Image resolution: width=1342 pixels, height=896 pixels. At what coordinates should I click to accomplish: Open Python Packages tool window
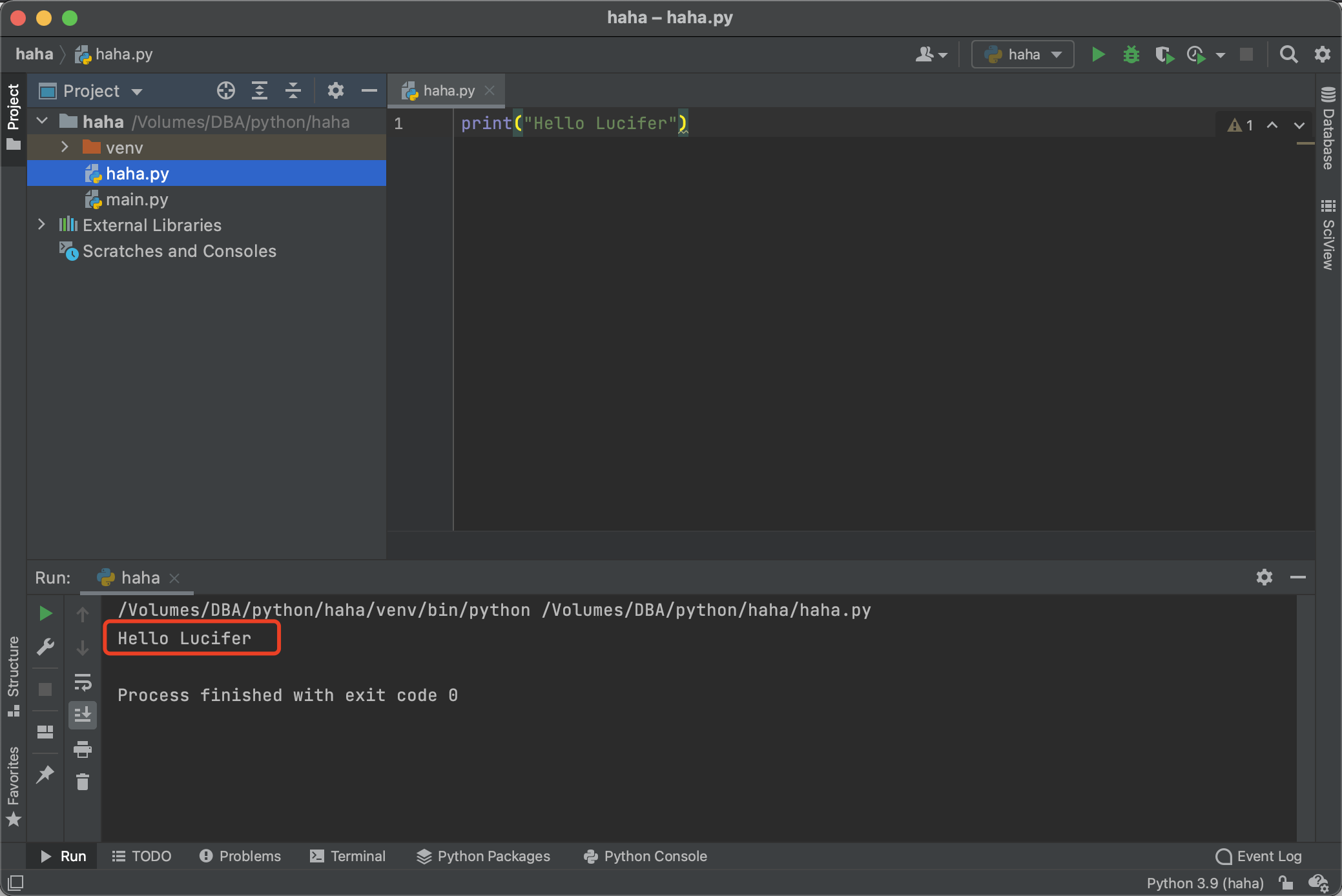point(483,856)
